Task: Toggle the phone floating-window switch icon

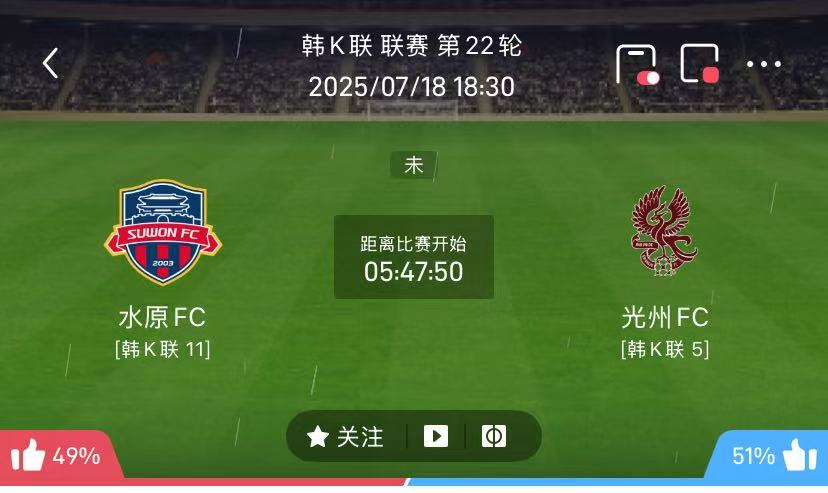Action: point(638,65)
